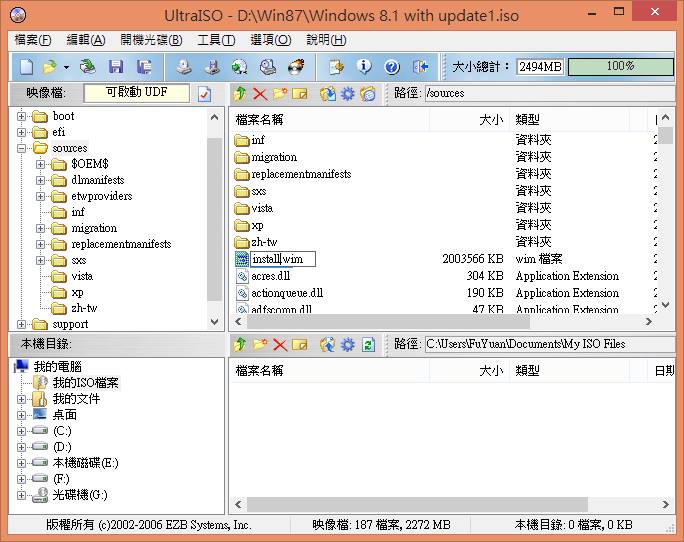The image size is (684, 542).
Task: Click New Folder icon in image pane toolbar
Action: (x=280, y=93)
